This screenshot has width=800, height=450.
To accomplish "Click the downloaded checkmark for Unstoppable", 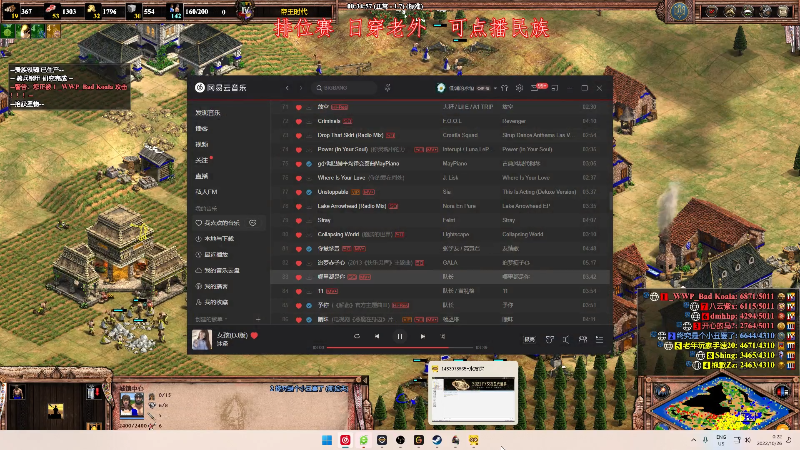I will pos(309,192).
